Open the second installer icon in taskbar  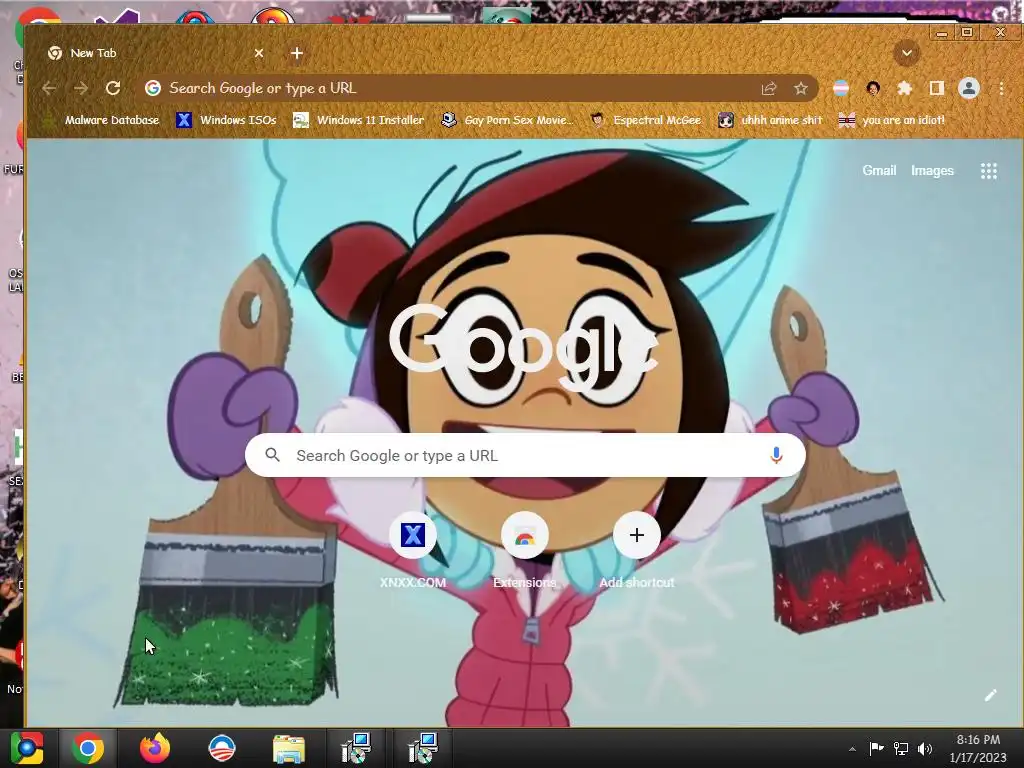[423, 748]
